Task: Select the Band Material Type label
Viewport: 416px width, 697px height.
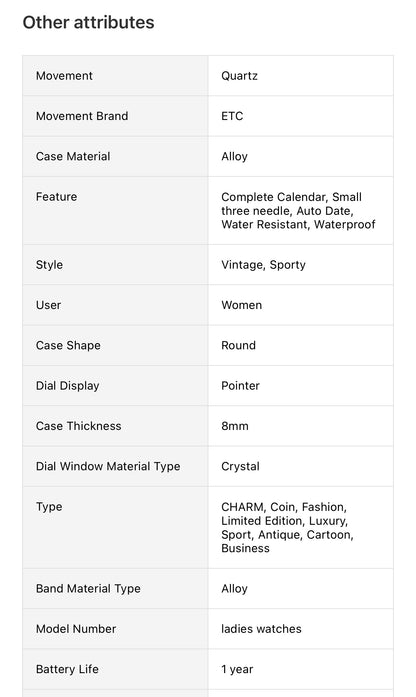Action: (88, 589)
